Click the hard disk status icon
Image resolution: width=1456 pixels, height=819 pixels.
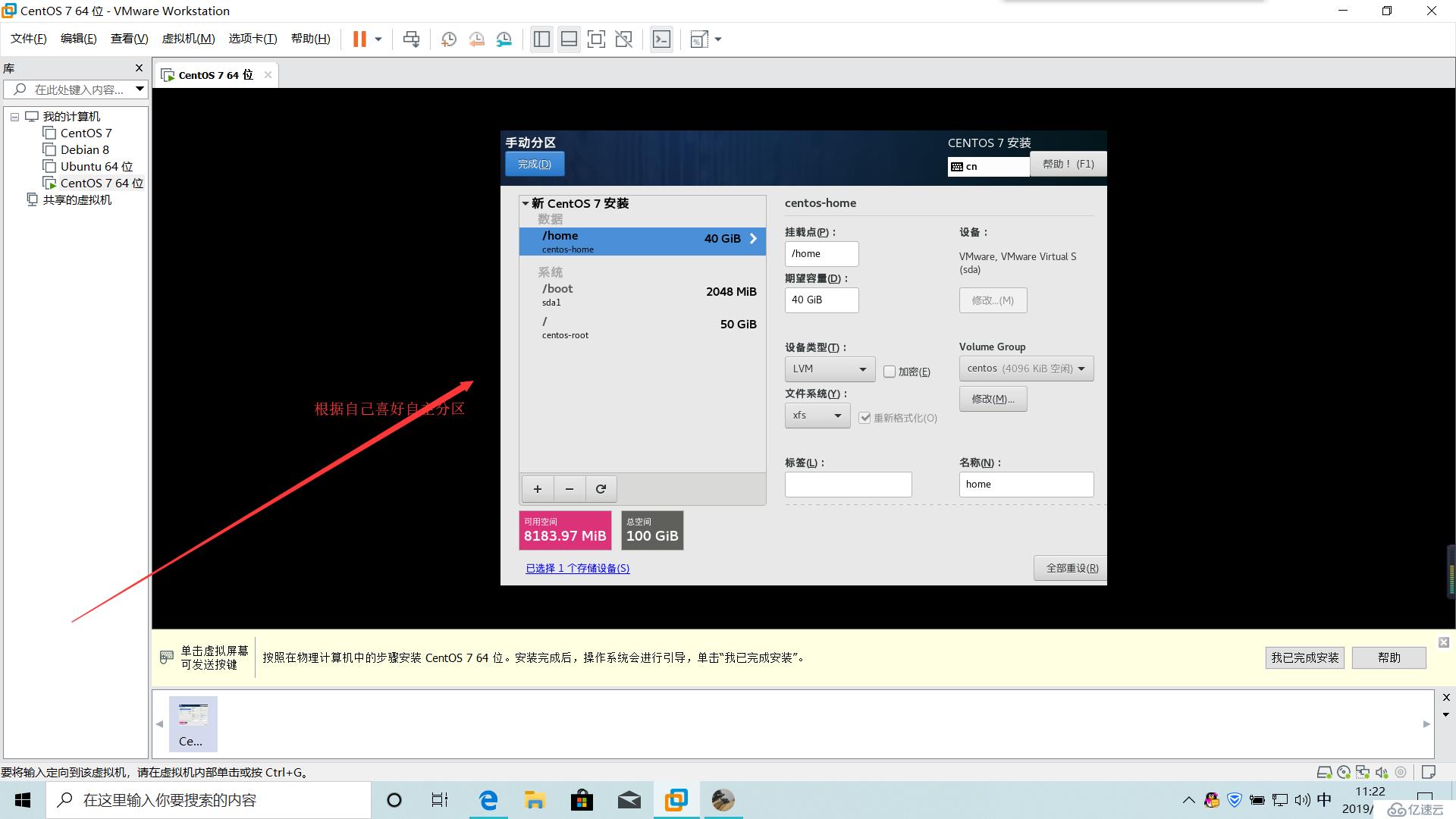pos(1324,773)
